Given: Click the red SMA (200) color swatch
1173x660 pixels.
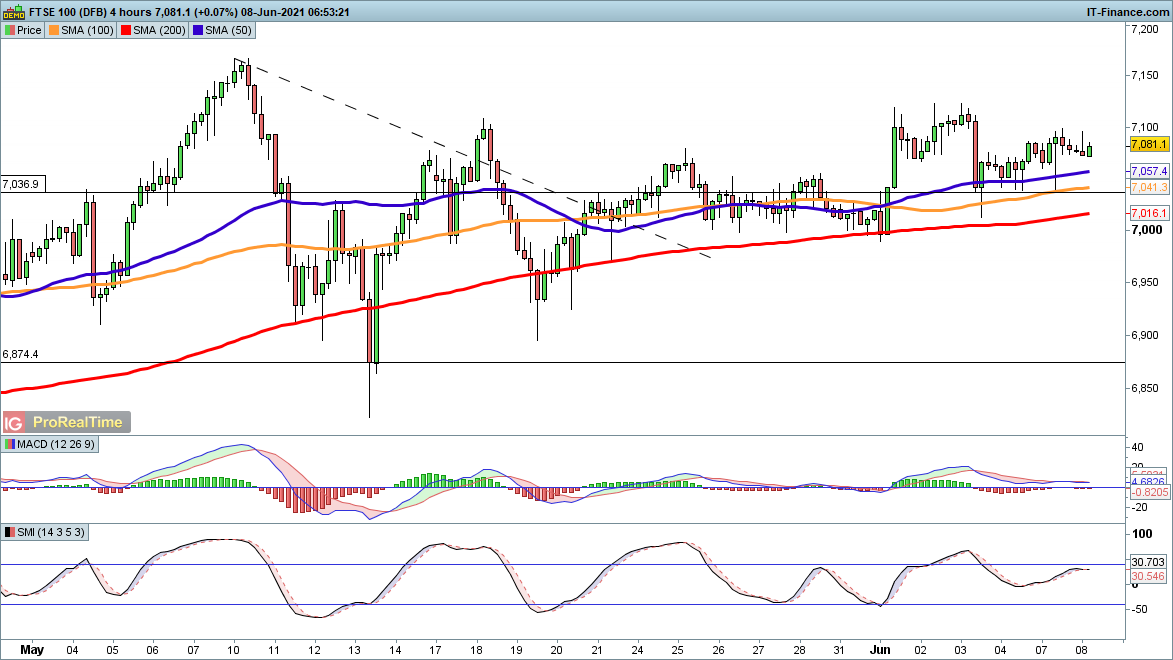Looking at the screenshot, I should (125, 30).
